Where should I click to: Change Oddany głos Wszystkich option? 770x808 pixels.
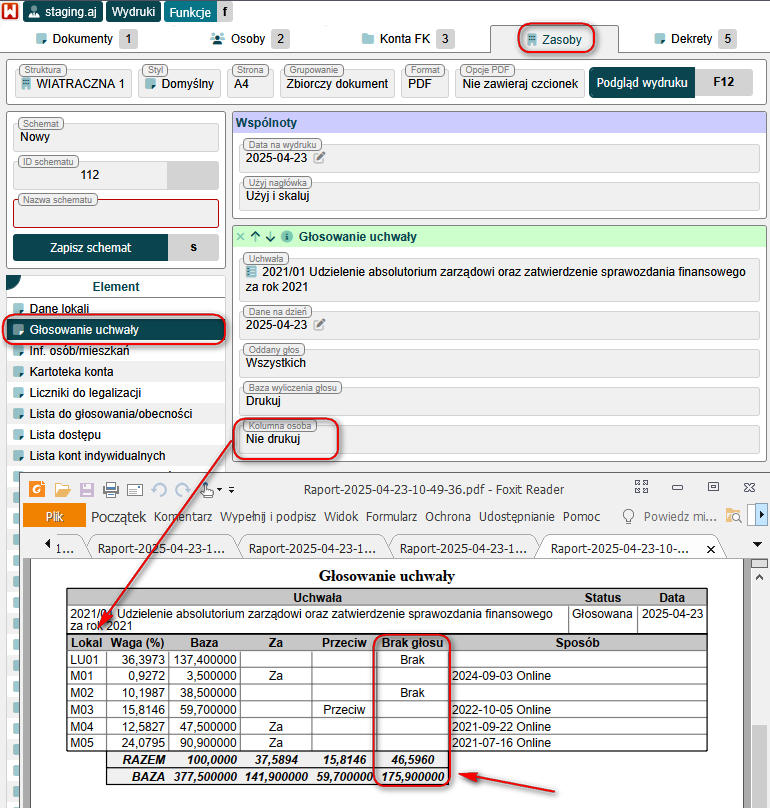click(501, 363)
